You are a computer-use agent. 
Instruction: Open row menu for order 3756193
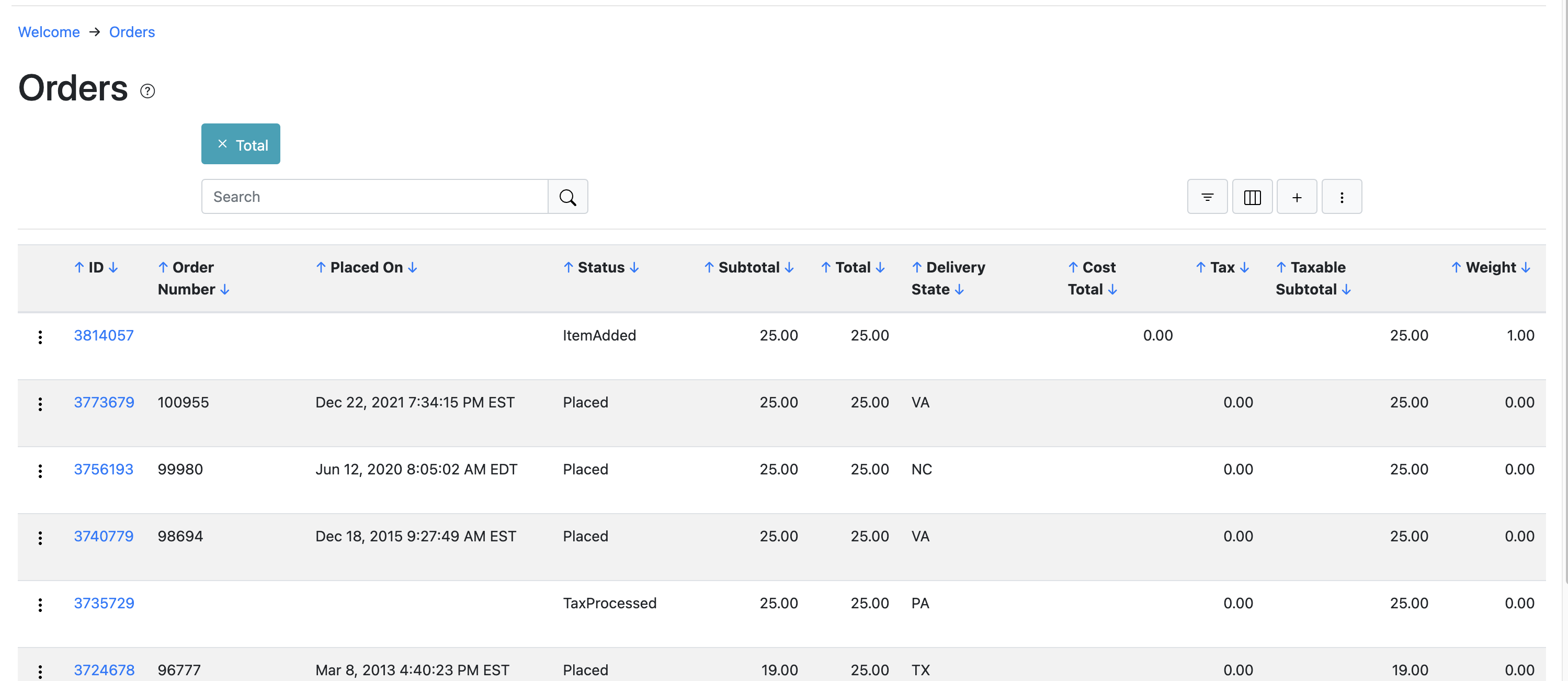[x=40, y=471]
